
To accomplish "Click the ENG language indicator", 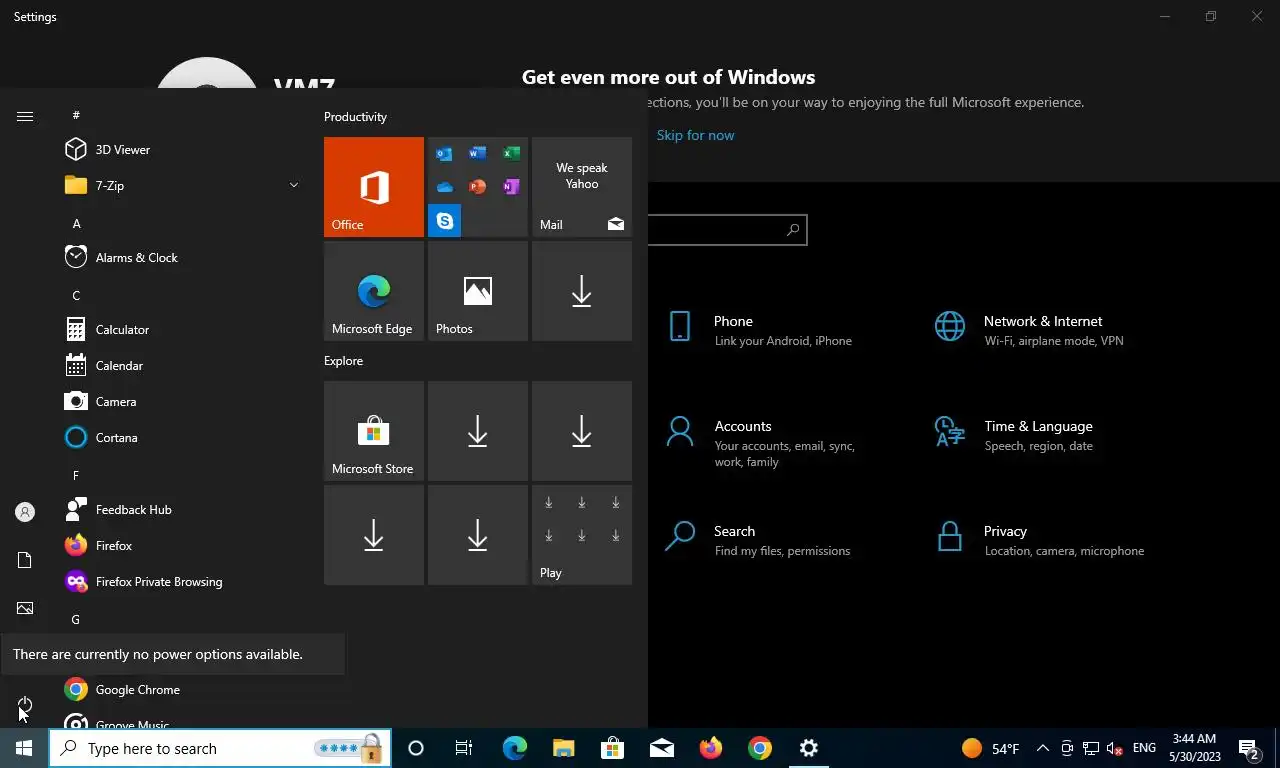I will pos(1144,748).
